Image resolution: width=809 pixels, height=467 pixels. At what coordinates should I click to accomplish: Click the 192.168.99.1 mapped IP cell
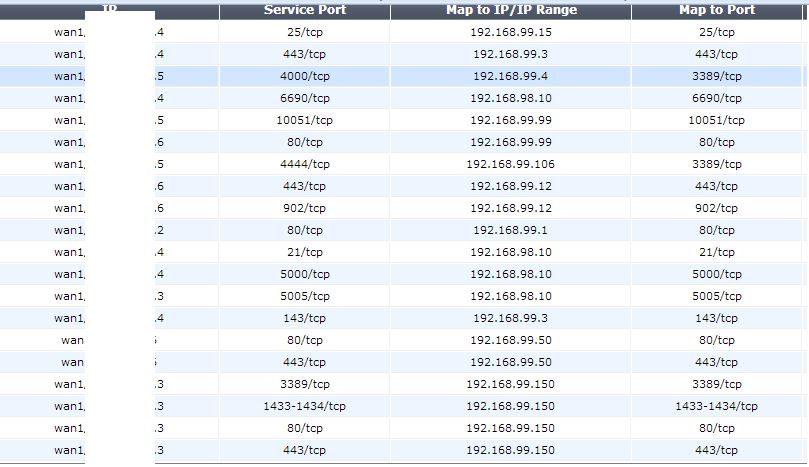point(510,230)
